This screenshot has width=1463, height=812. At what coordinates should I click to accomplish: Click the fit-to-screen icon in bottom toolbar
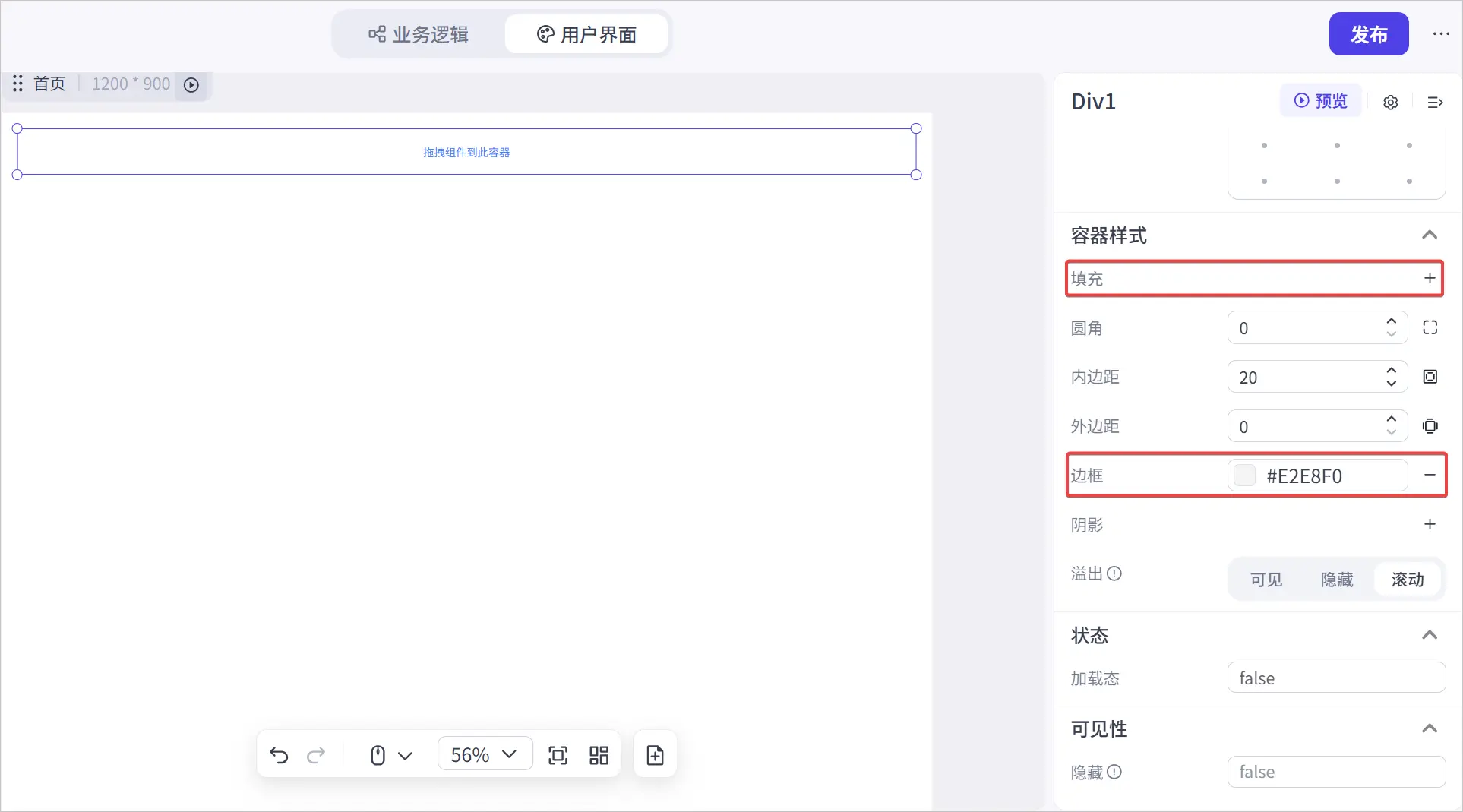click(558, 755)
